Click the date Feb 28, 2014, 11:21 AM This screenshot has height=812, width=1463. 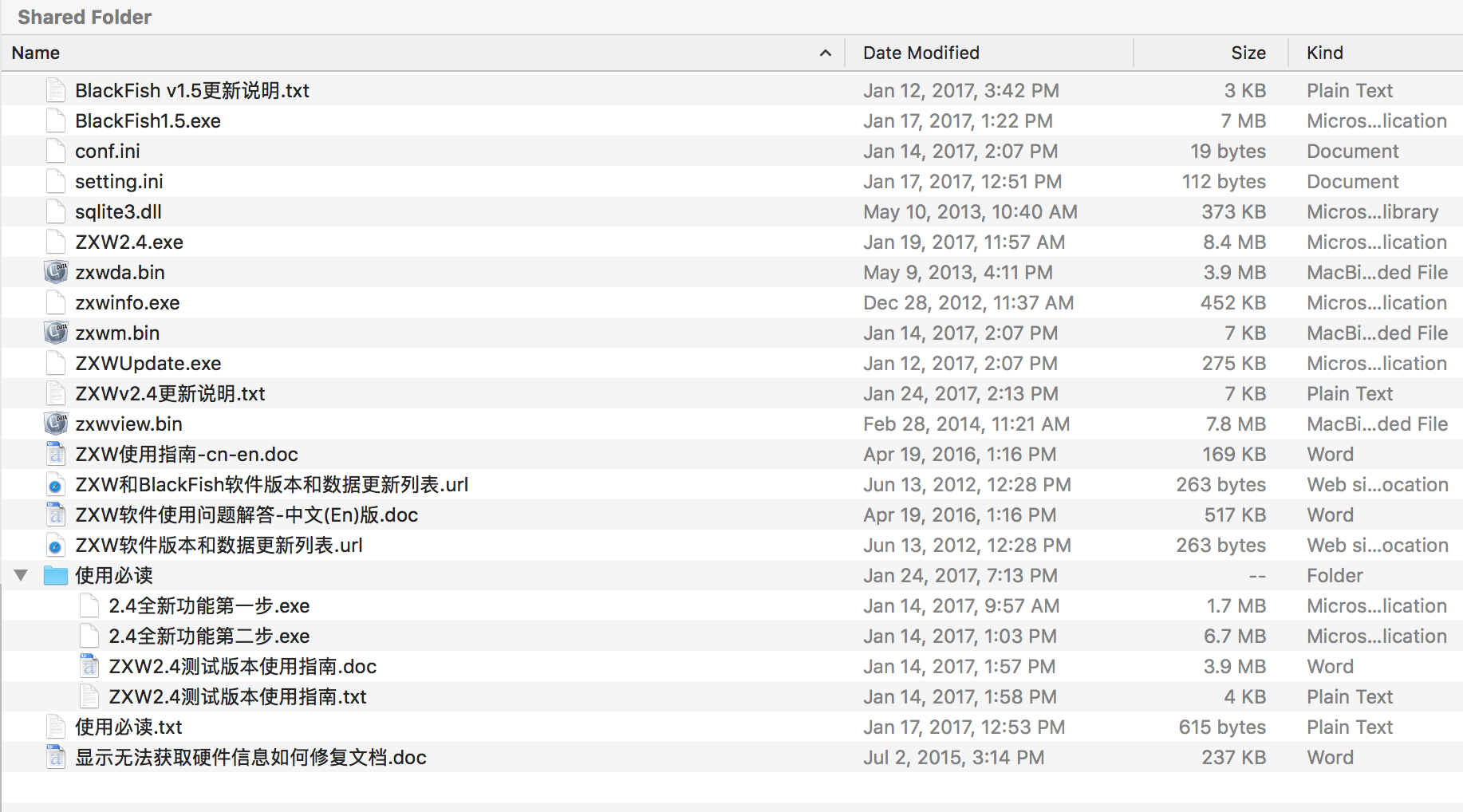click(967, 424)
